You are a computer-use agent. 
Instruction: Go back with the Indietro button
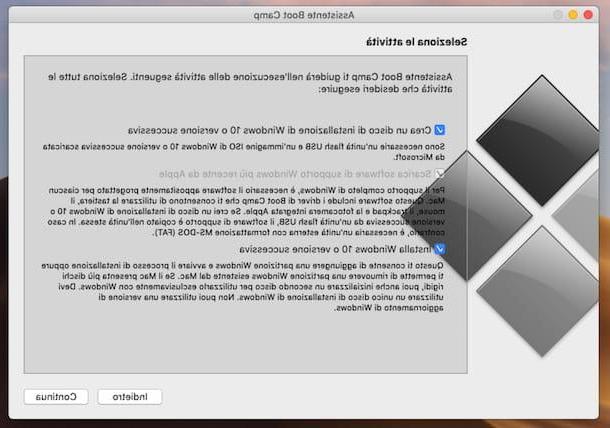130,397
